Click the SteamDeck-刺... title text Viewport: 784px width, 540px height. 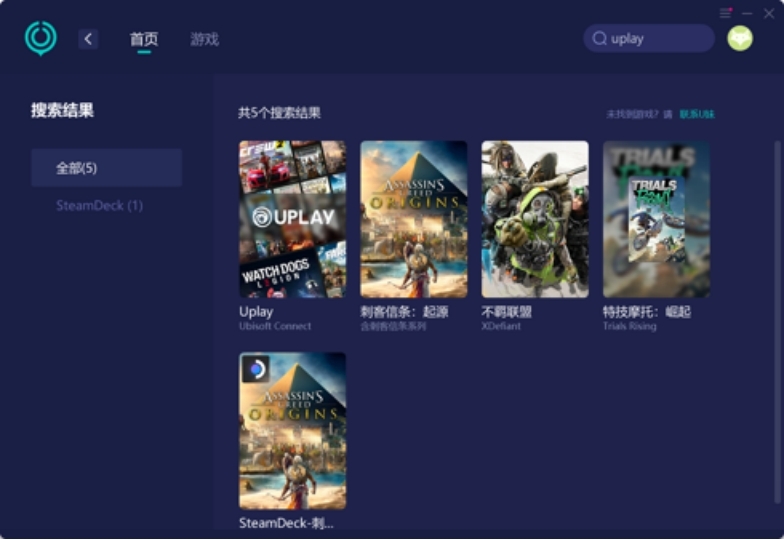[x=286, y=523]
